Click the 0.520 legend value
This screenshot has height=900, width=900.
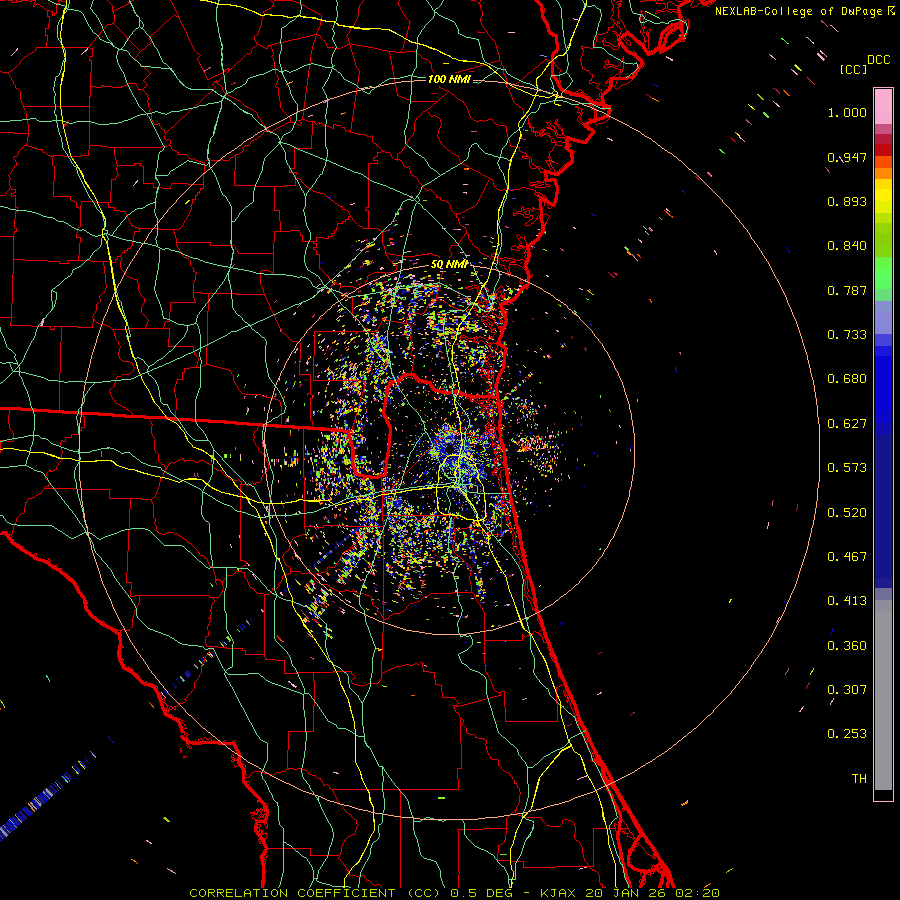(x=847, y=513)
